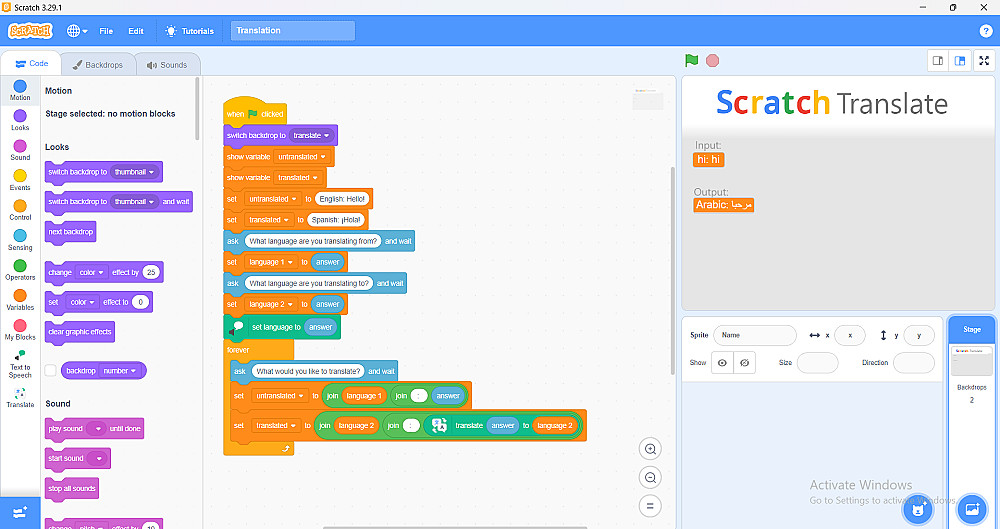Open the Looks blocks category
This screenshot has width=1000, height=529.
click(20, 120)
